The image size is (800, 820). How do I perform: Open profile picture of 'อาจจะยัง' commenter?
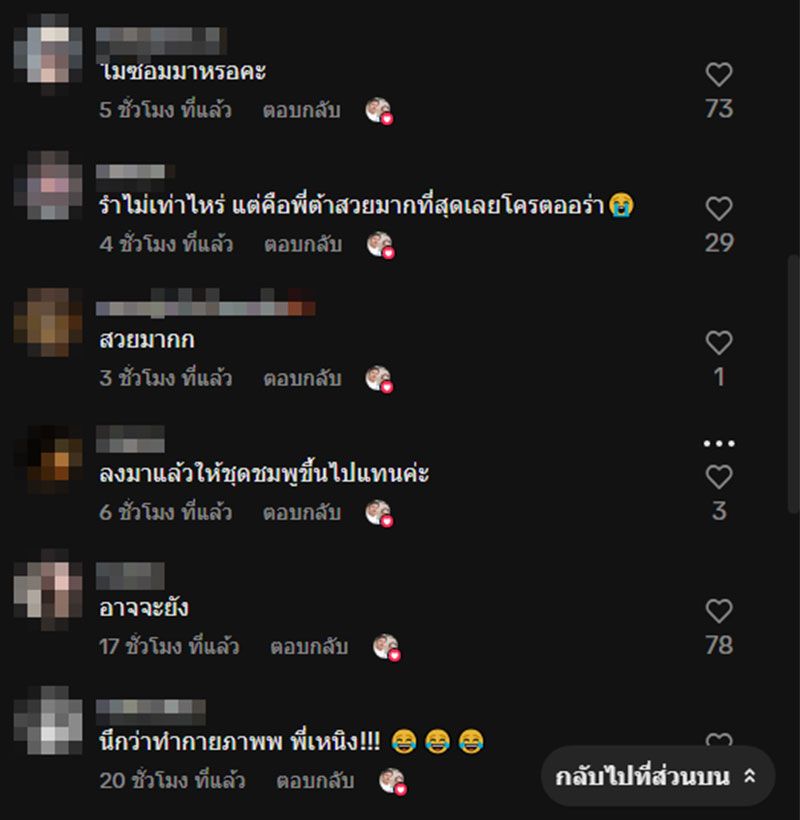click(x=48, y=590)
